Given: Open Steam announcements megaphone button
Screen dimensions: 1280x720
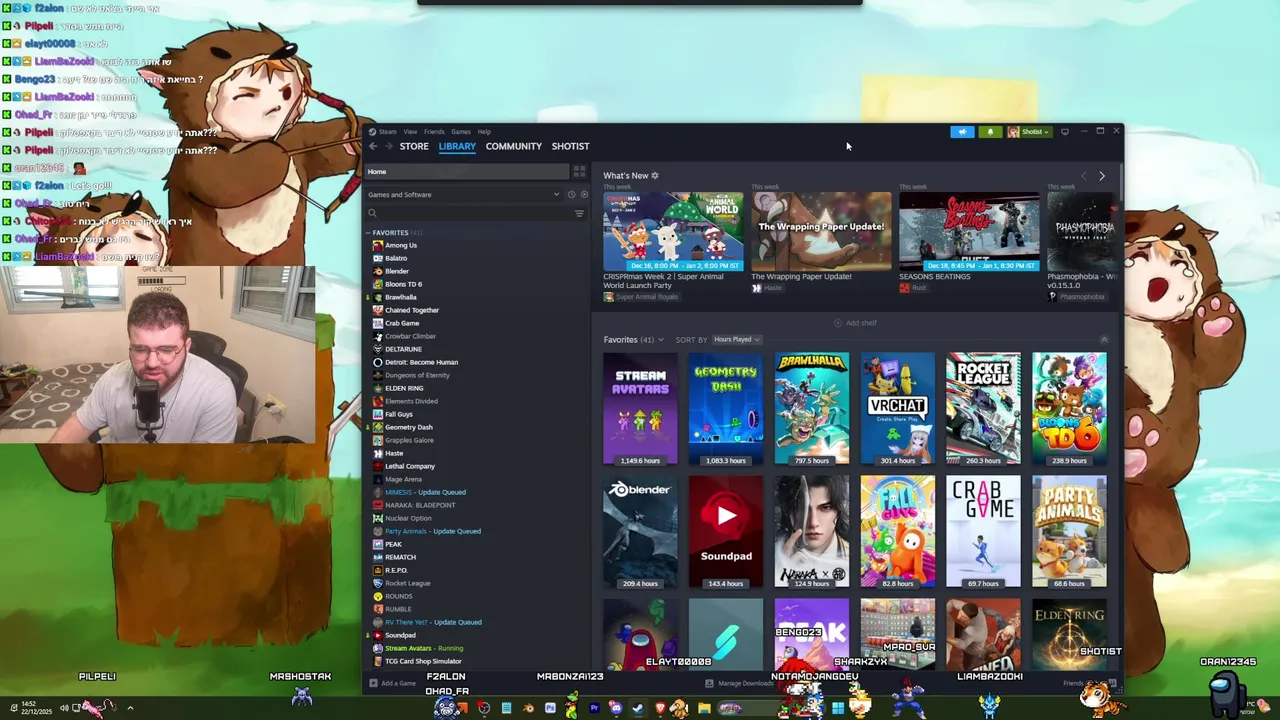Looking at the screenshot, I should (x=962, y=132).
